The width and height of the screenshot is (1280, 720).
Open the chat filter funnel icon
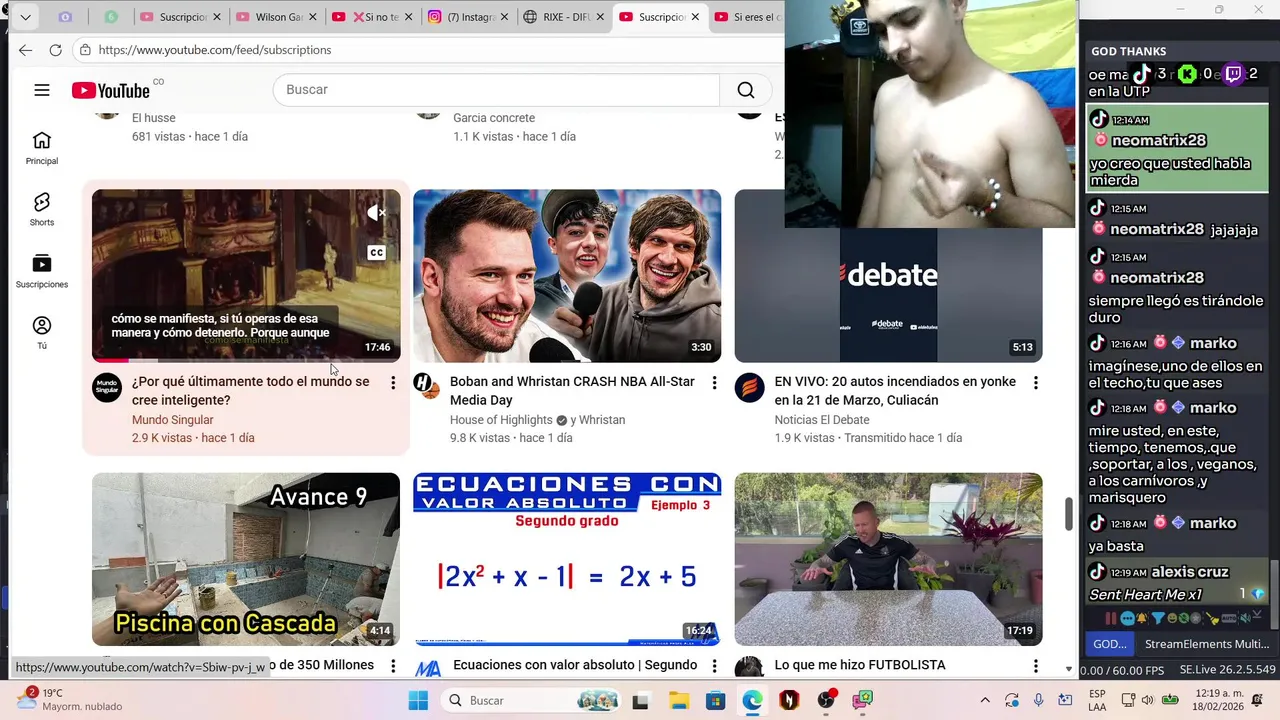click(1158, 618)
